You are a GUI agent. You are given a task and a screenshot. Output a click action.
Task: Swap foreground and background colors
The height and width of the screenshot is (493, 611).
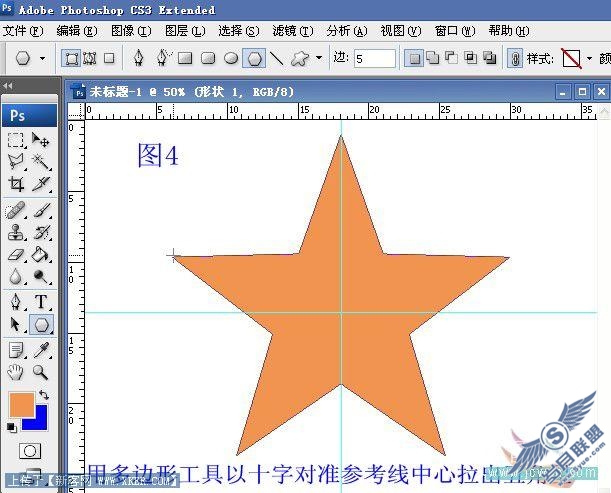44,396
